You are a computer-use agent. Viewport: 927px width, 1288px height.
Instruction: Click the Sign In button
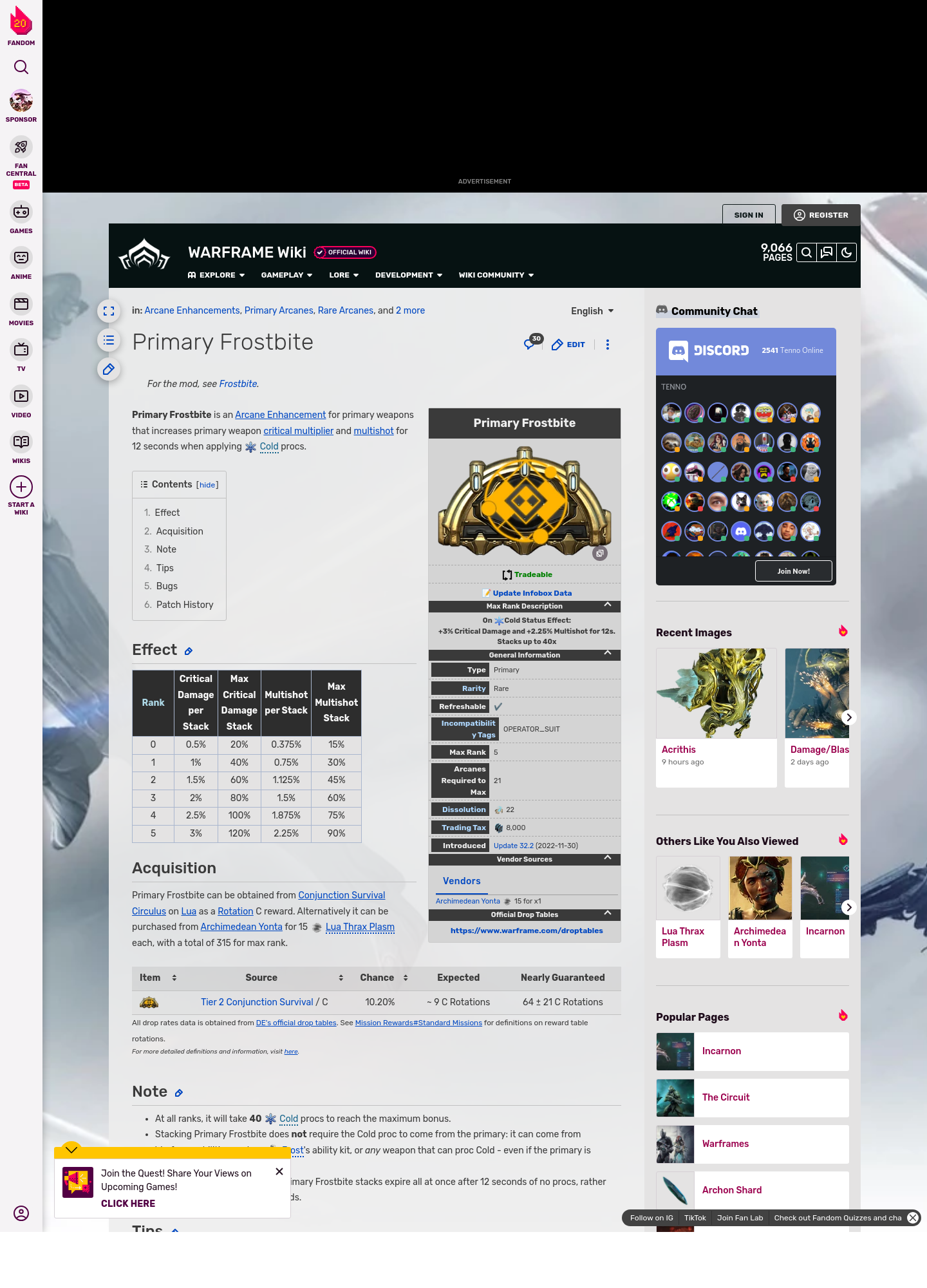[749, 215]
